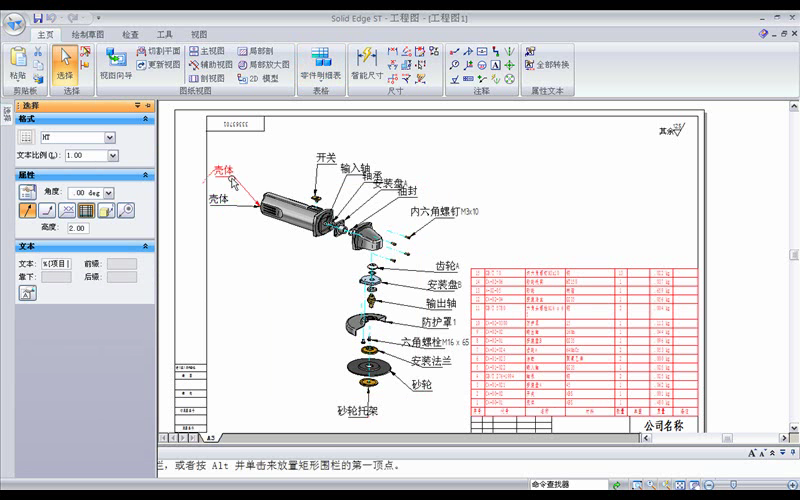This screenshot has width=800, height=500.
Task: Click the 文本 field containing %{项目}
Action: (x=56, y=264)
